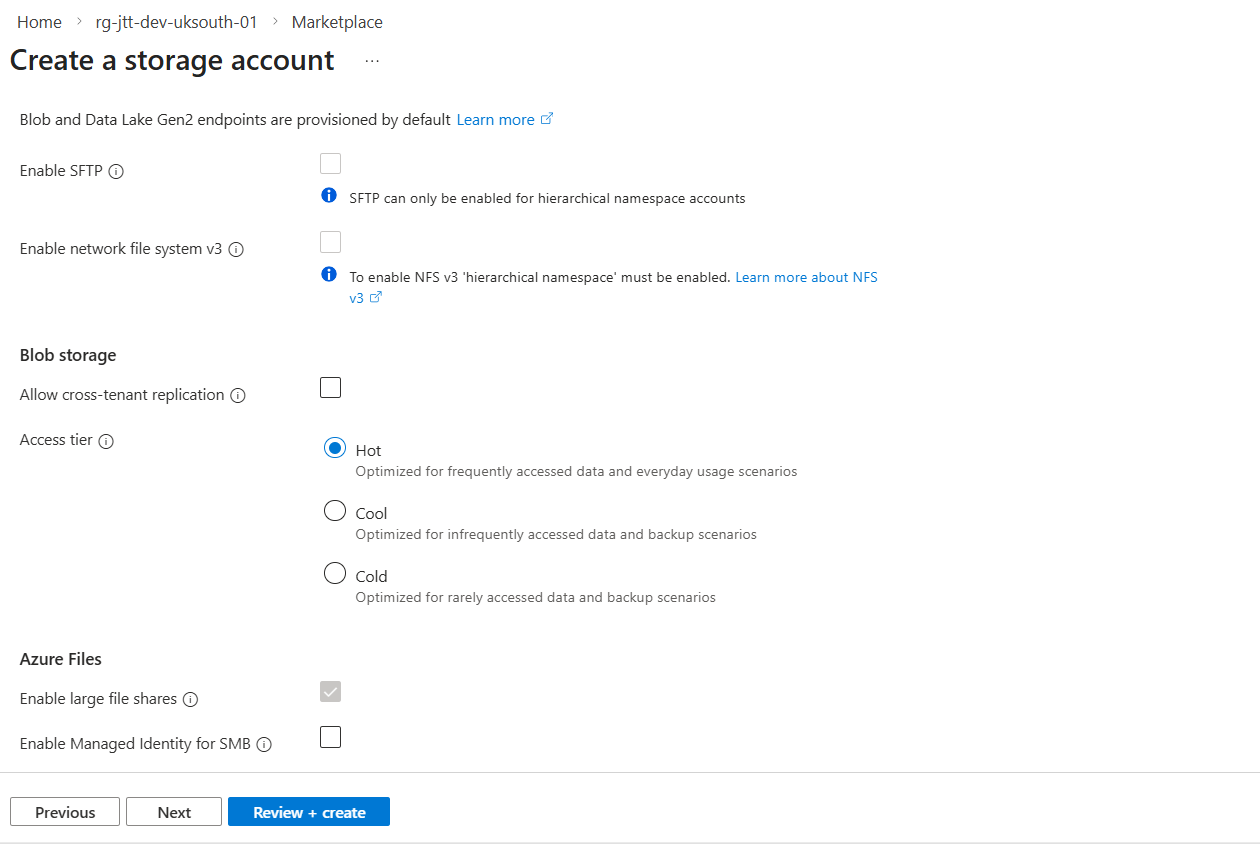The height and width of the screenshot is (844, 1260).
Task: Open the Learn more about NFS v3 link
Action: pos(806,277)
